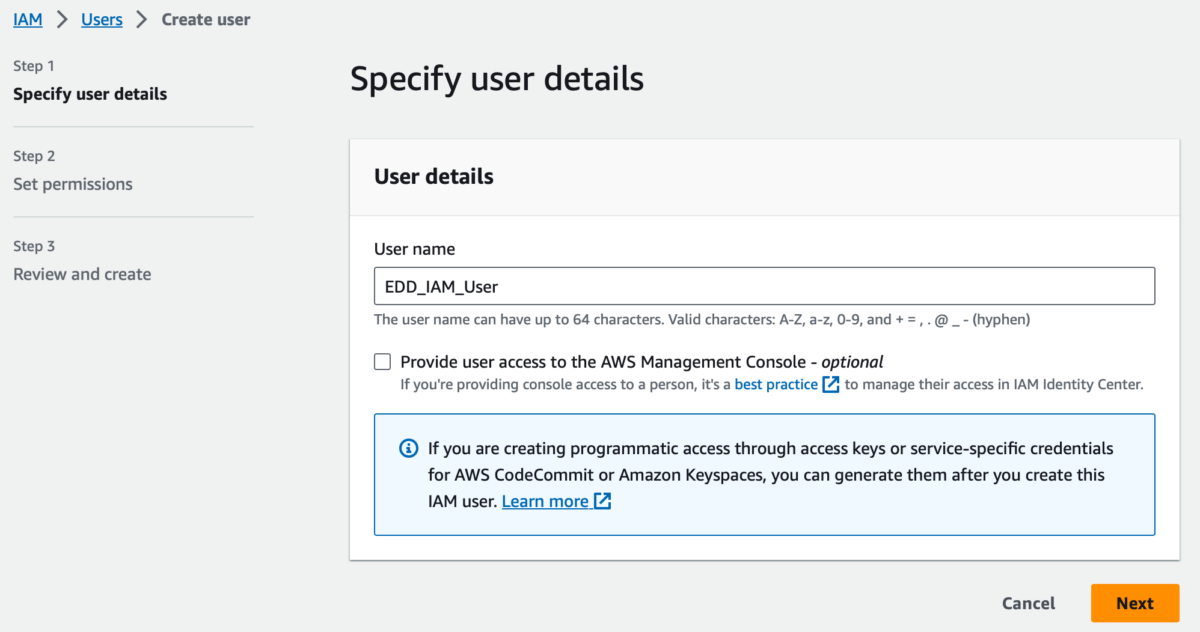Image resolution: width=1200 pixels, height=632 pixels.
Task: Click external link icon beside Learn more
Action: point(602,501)
